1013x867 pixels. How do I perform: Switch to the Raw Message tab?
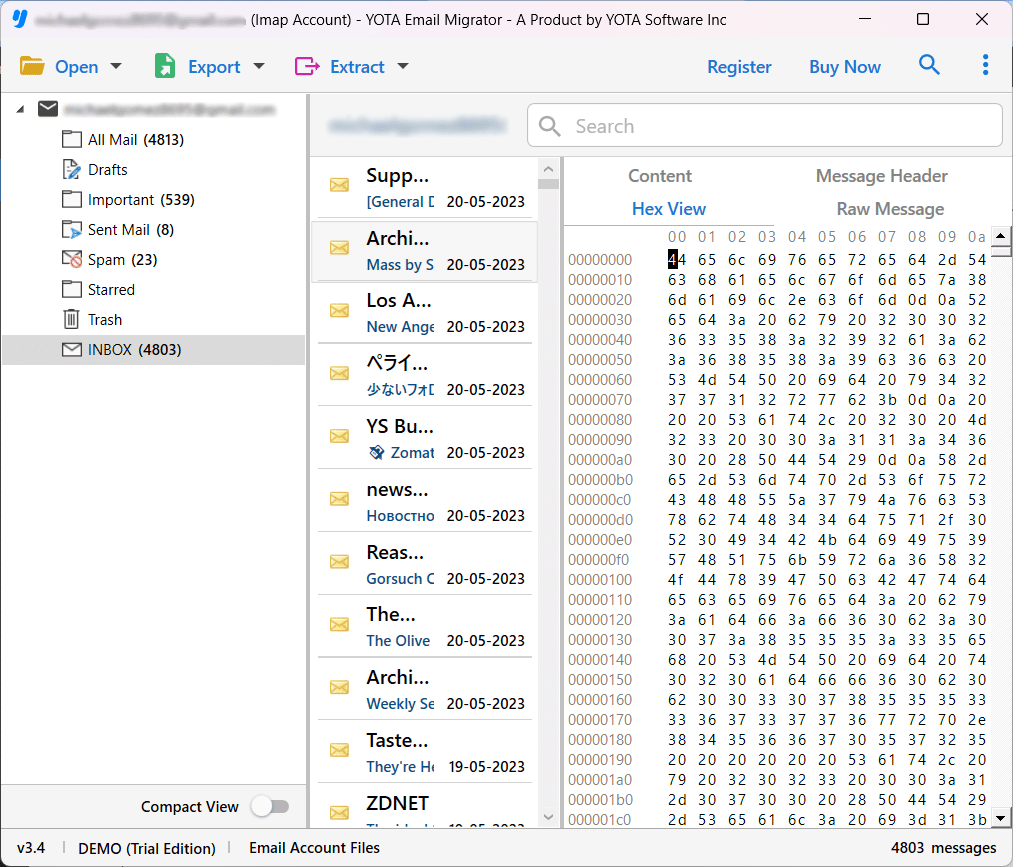point(890,209)
